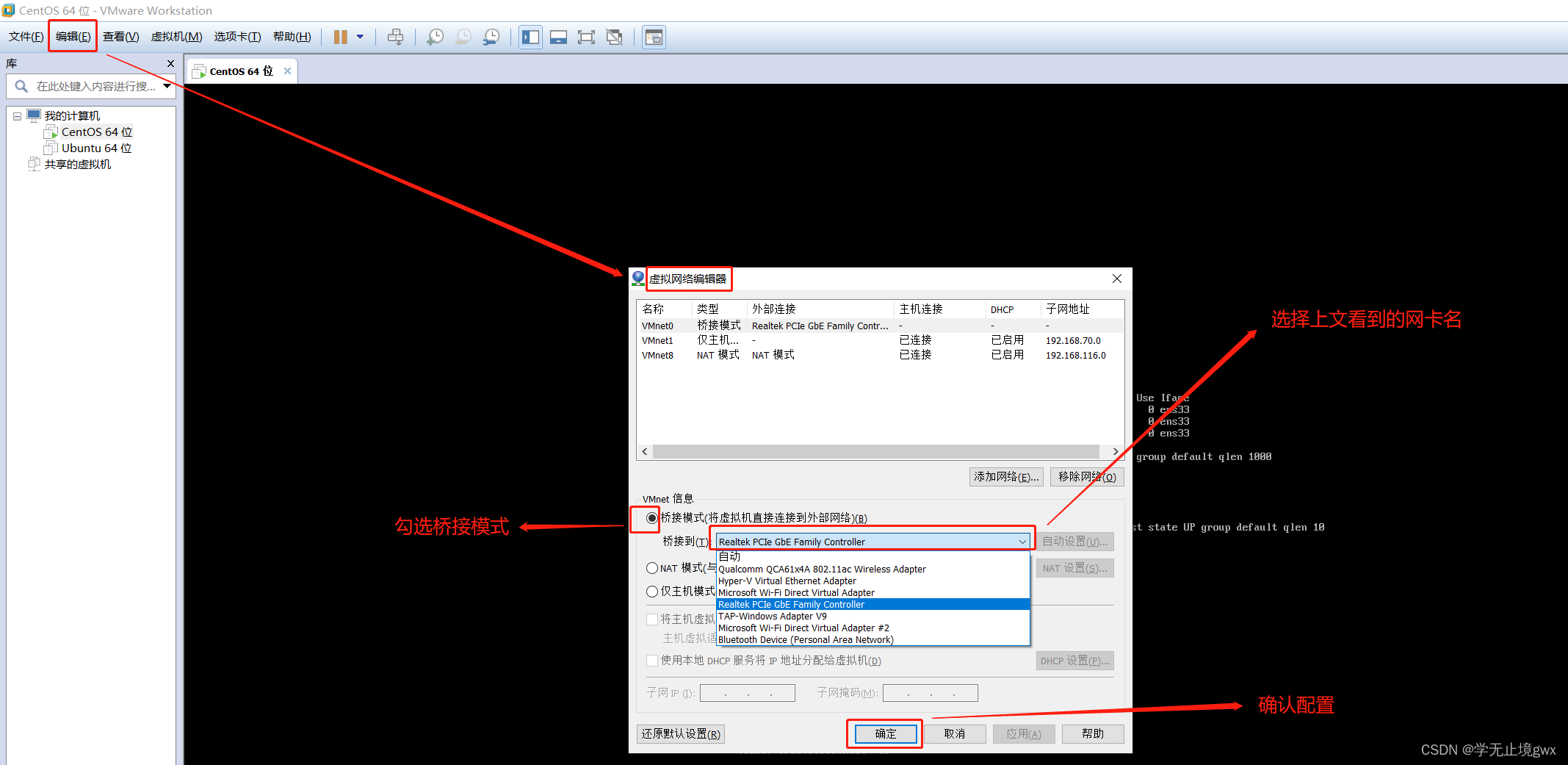Screen dimensions: 1568x765
Task: Click the Ubuntu VM icon in the library tree
Action: [51, 148]
